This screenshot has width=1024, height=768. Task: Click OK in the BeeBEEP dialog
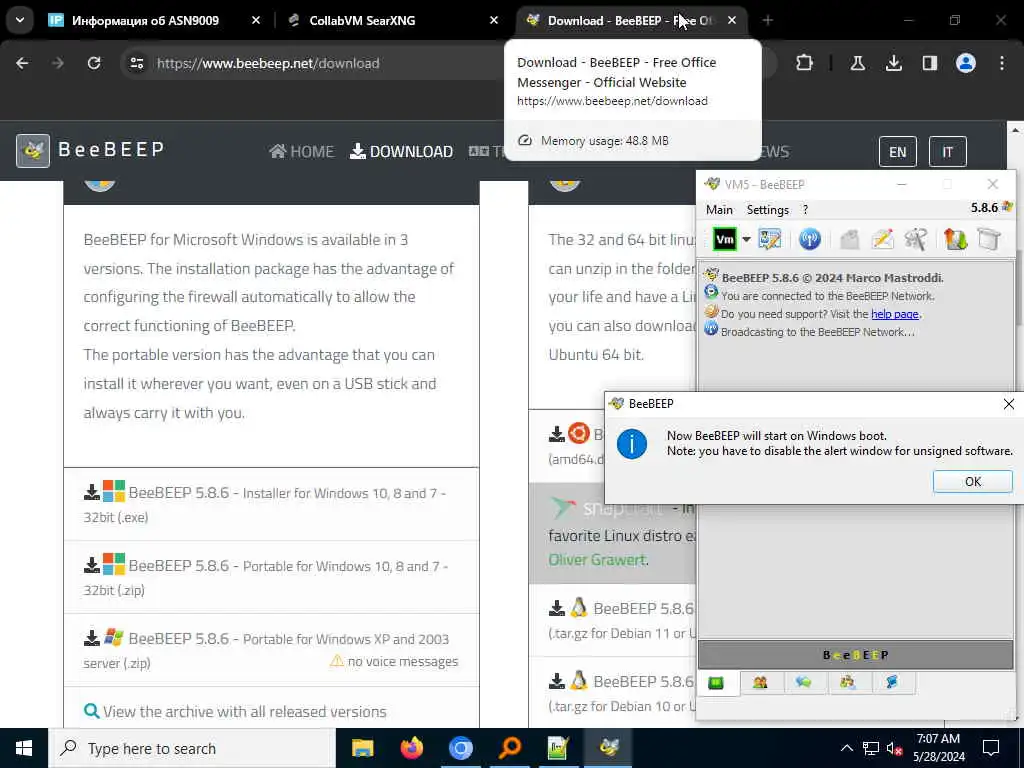(972, 481)
